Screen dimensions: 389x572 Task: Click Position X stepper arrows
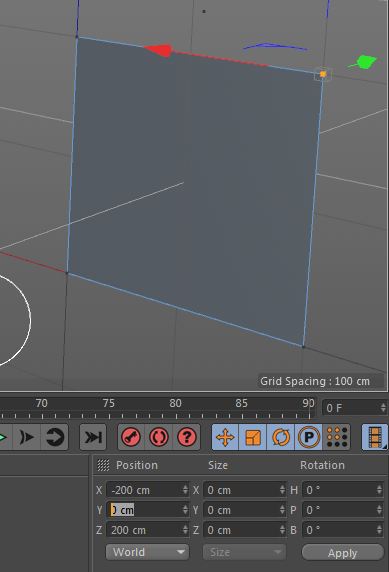[185, 490]
